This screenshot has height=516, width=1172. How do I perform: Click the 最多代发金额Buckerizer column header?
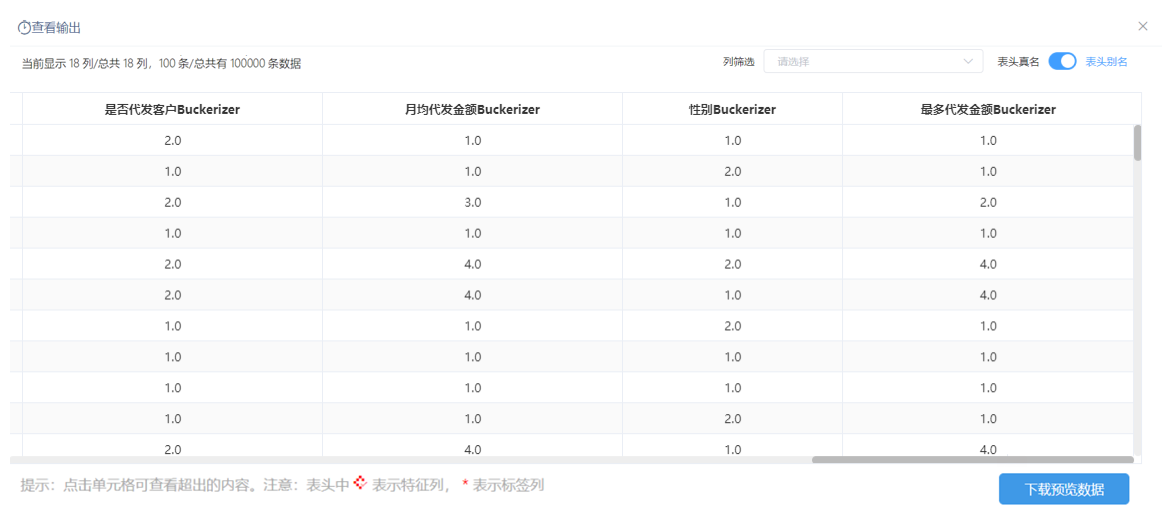[x=987, y=109]
